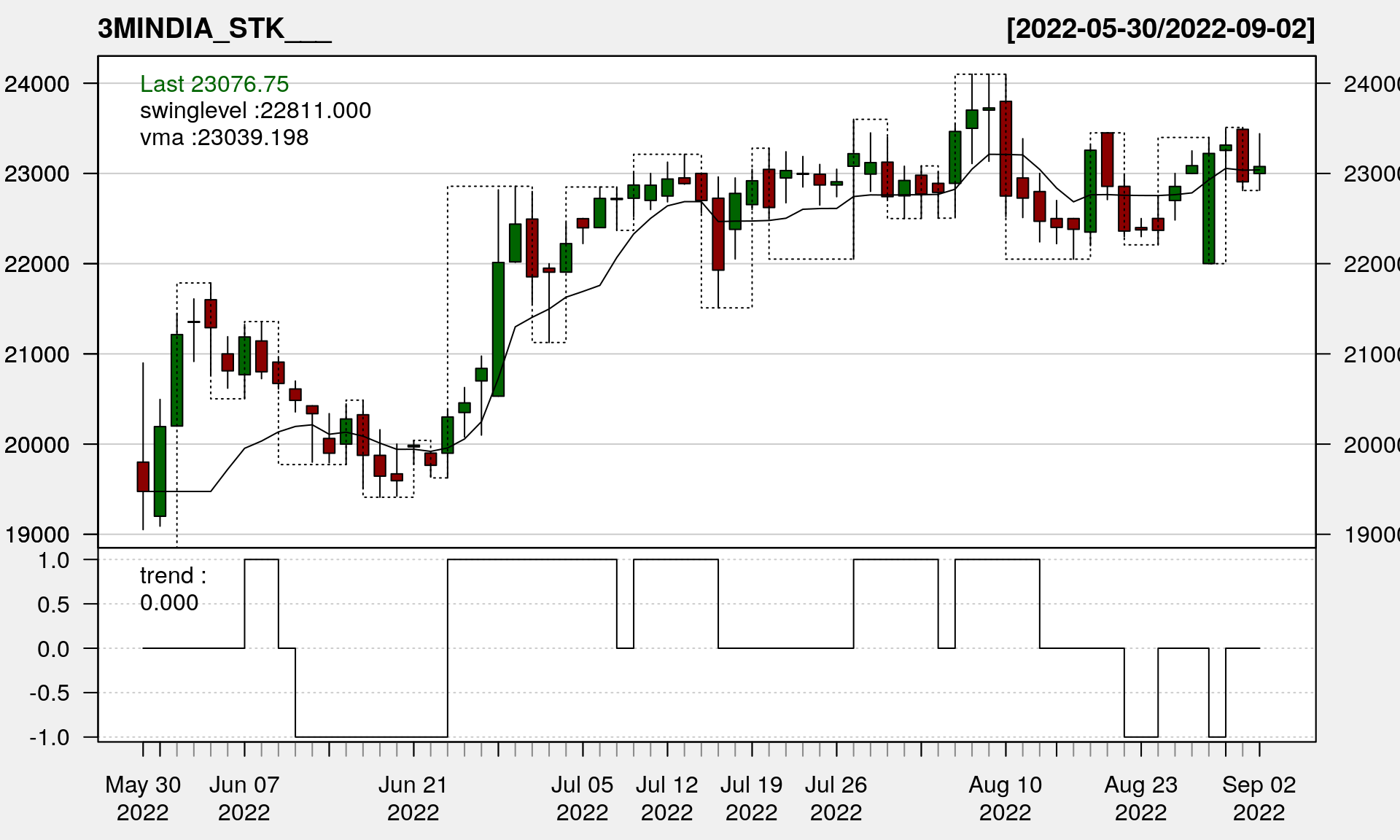Click the 3MINDIA_STK chart title
The height and width of the screenshot is (840, 1400).
[x=214, y=29]
